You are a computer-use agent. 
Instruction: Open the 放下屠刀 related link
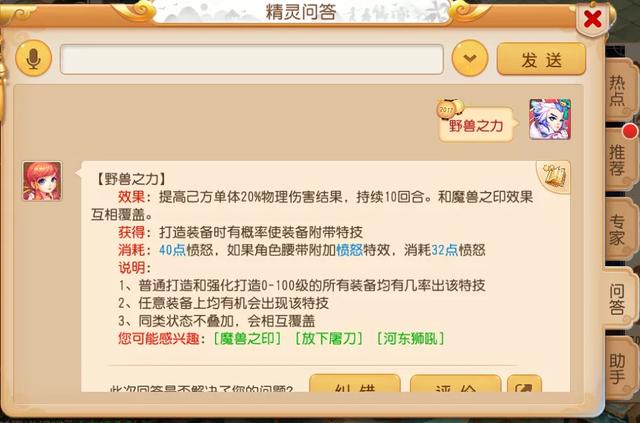(x=329, y=338)
